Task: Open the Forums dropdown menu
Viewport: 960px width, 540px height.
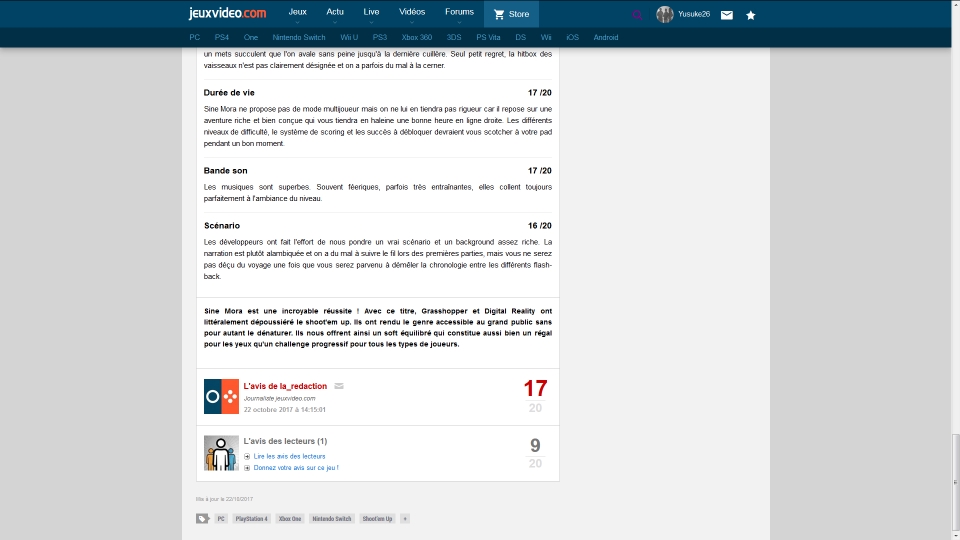Action: point(459,13)
